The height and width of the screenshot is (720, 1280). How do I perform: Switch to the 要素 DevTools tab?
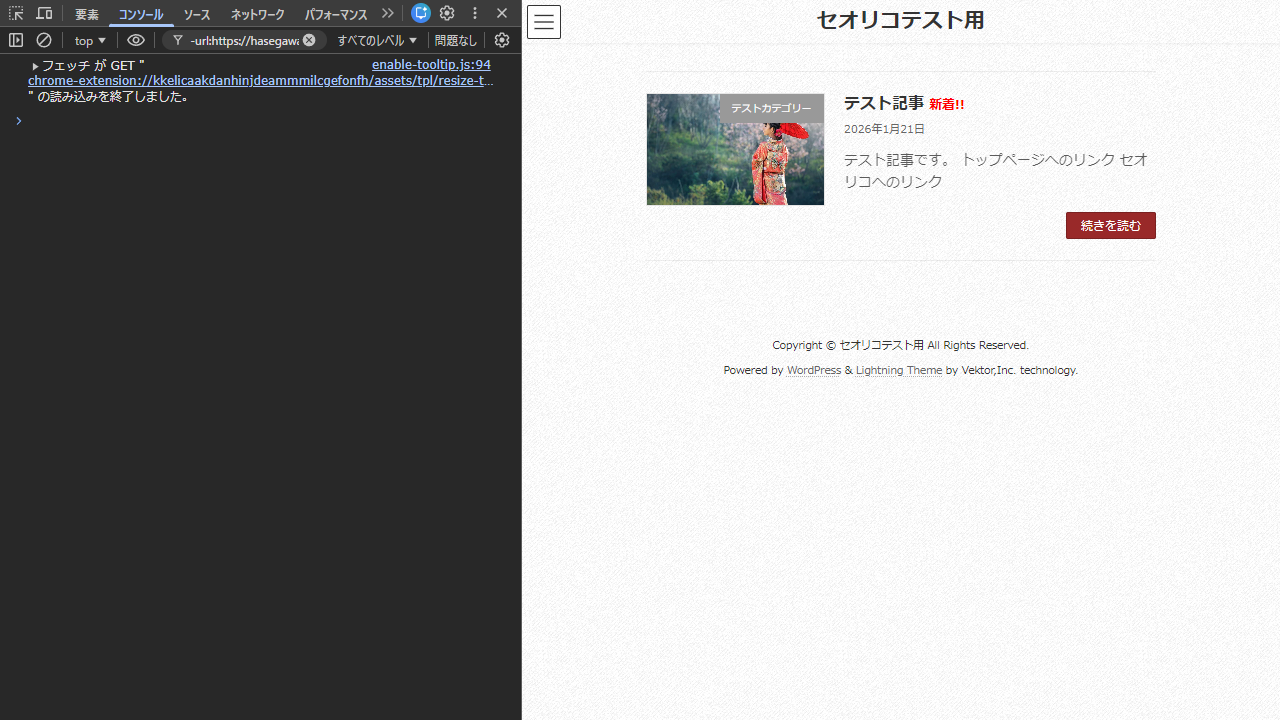point(86,14)
